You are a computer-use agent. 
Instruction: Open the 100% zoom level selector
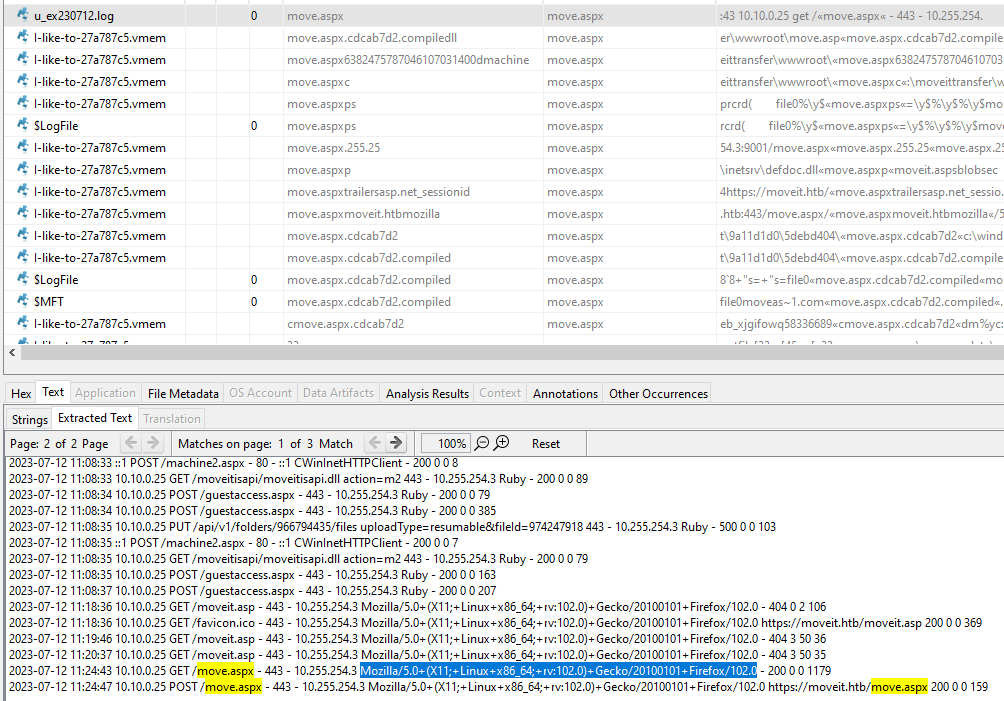coord(447,443)
